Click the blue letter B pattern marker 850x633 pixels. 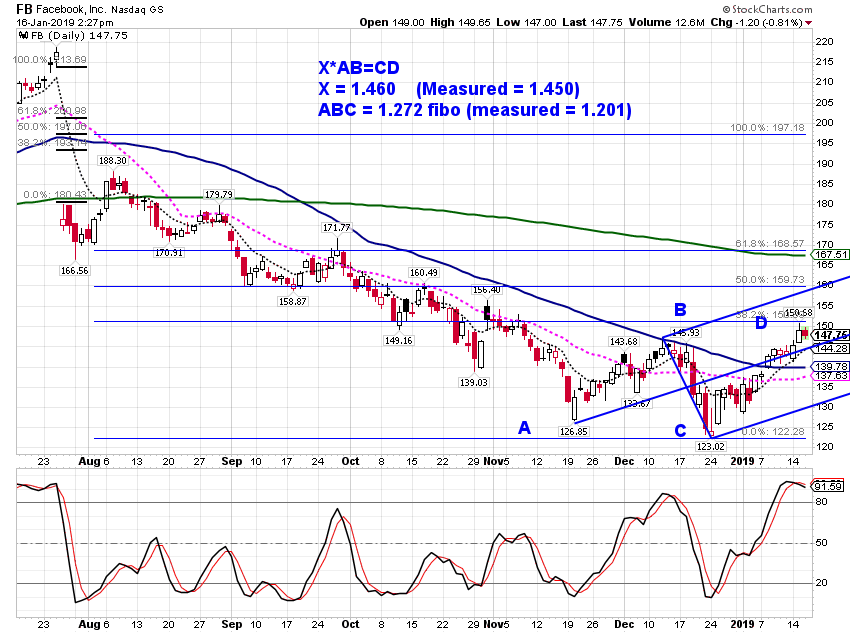click(680, 309)
